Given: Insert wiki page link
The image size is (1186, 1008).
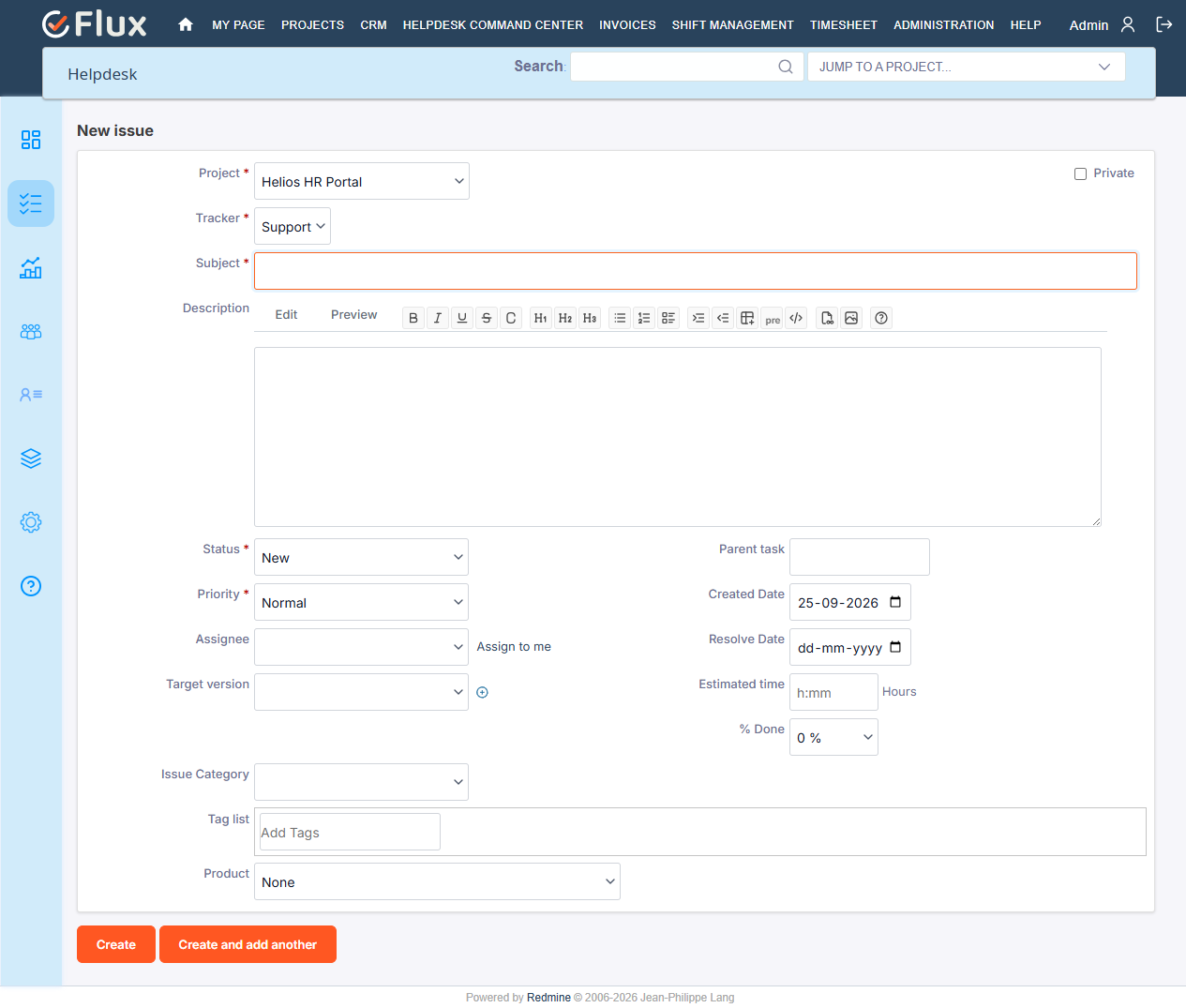Looking at the screenshot, I should tap(827, 318).
